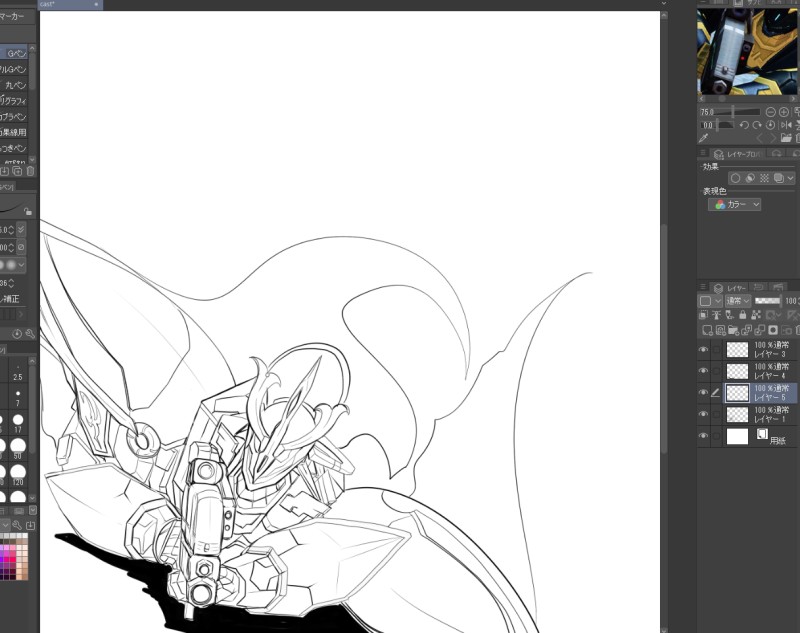Viewport: 800px width, 633px height.
Task: Create a new raster layer
Action: coord(707,331)
